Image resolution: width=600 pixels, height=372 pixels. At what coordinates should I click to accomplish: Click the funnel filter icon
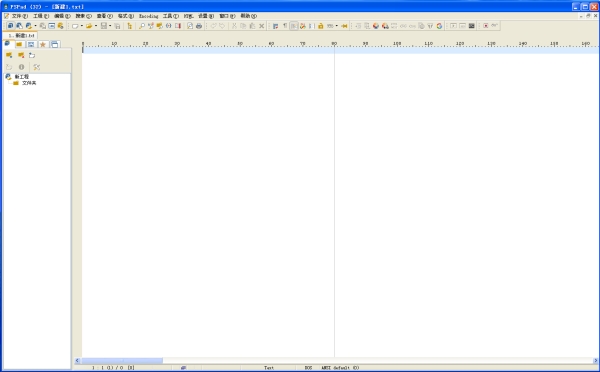430,26
